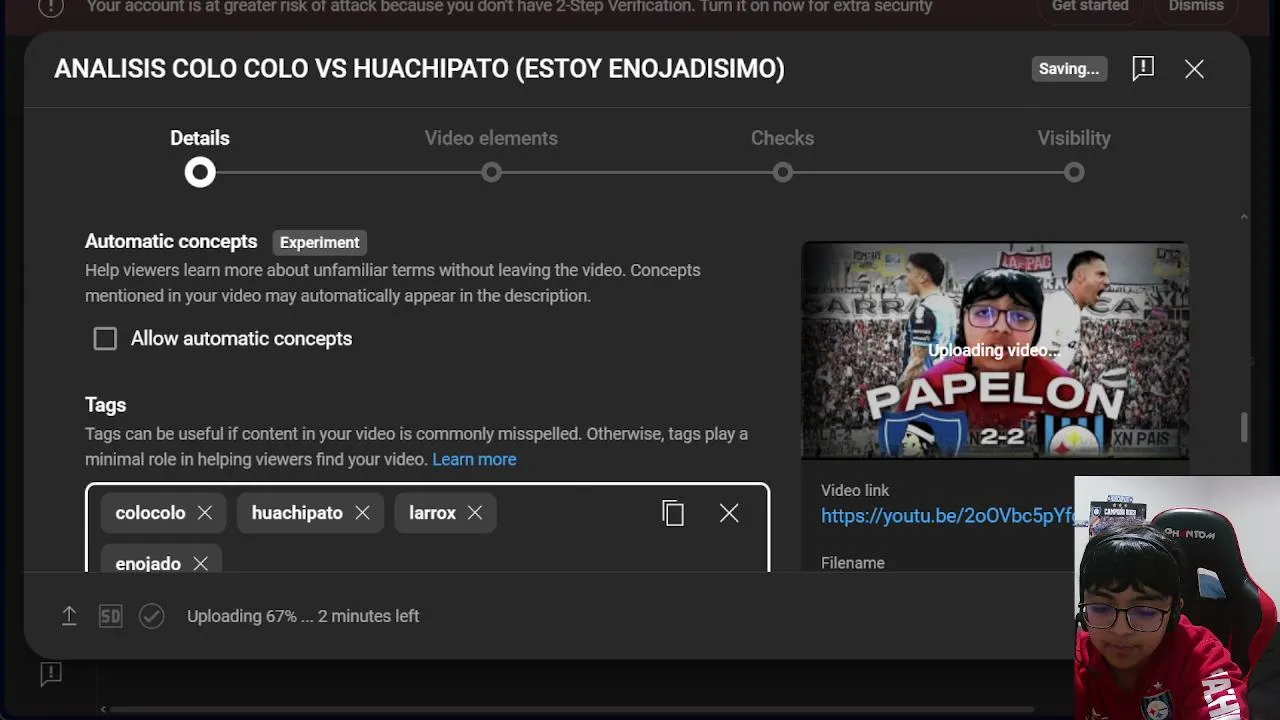This screenshot has height=720, width=1280.
Task: Remove the larrox tag
Action: point(475,512)
